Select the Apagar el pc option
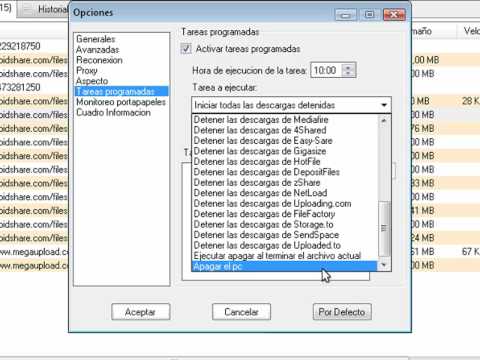Image resolution: width=480 pixels, height=360 pixels. pyautogui.click(x=285, y=266)
